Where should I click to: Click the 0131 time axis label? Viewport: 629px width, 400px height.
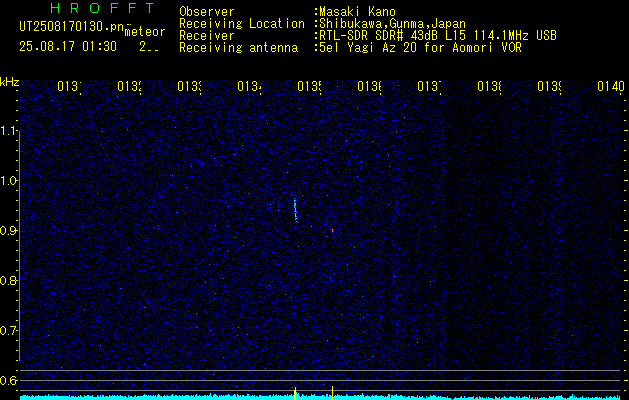coord(69,86)
